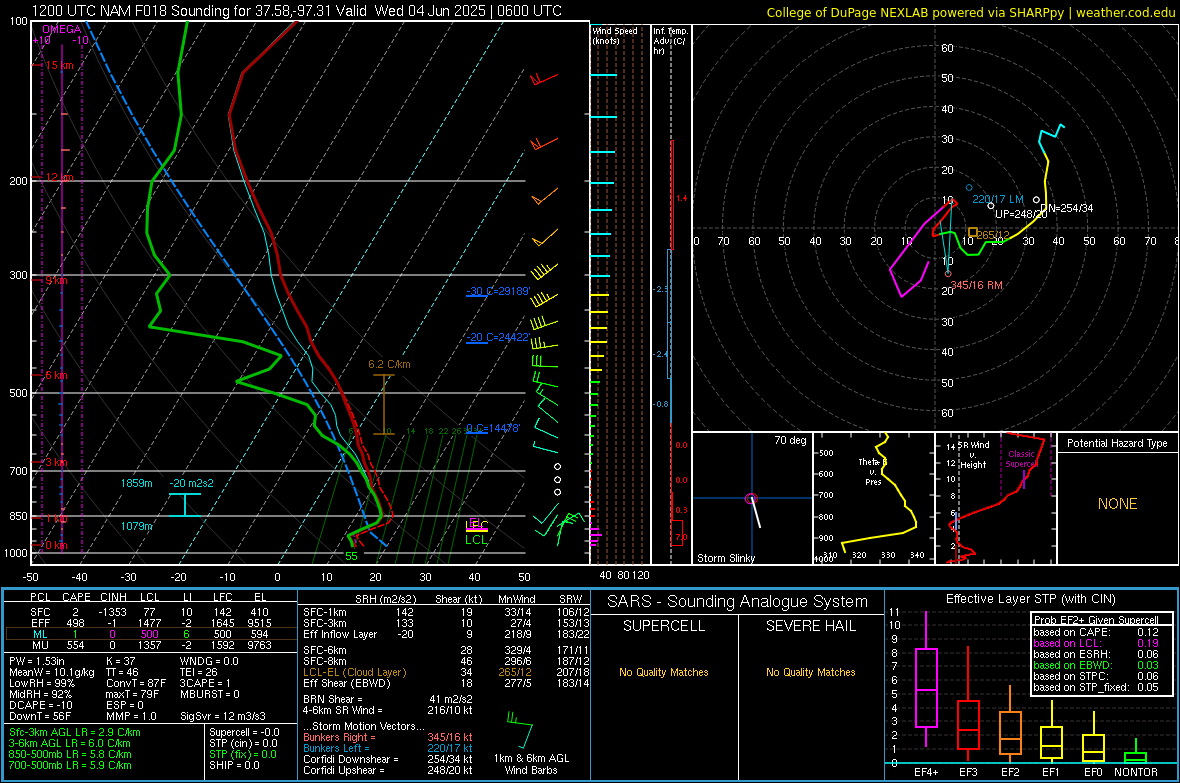Click the '345/16 RM' hodograph label
The width and height of the screenshot is (1180, 783).
(977, 285)
